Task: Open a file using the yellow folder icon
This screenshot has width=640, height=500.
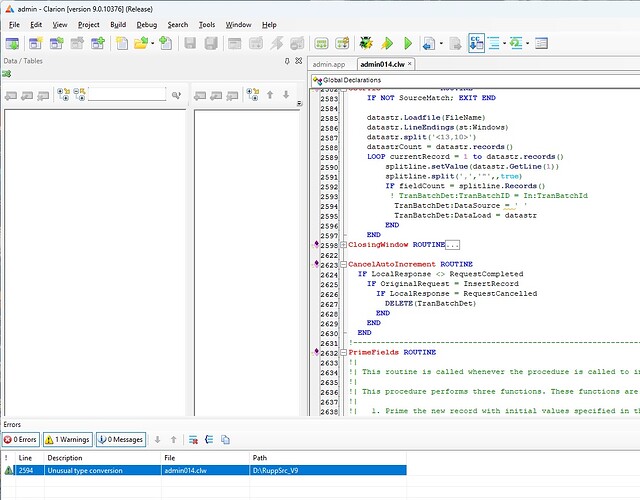Action: (141, 43)
